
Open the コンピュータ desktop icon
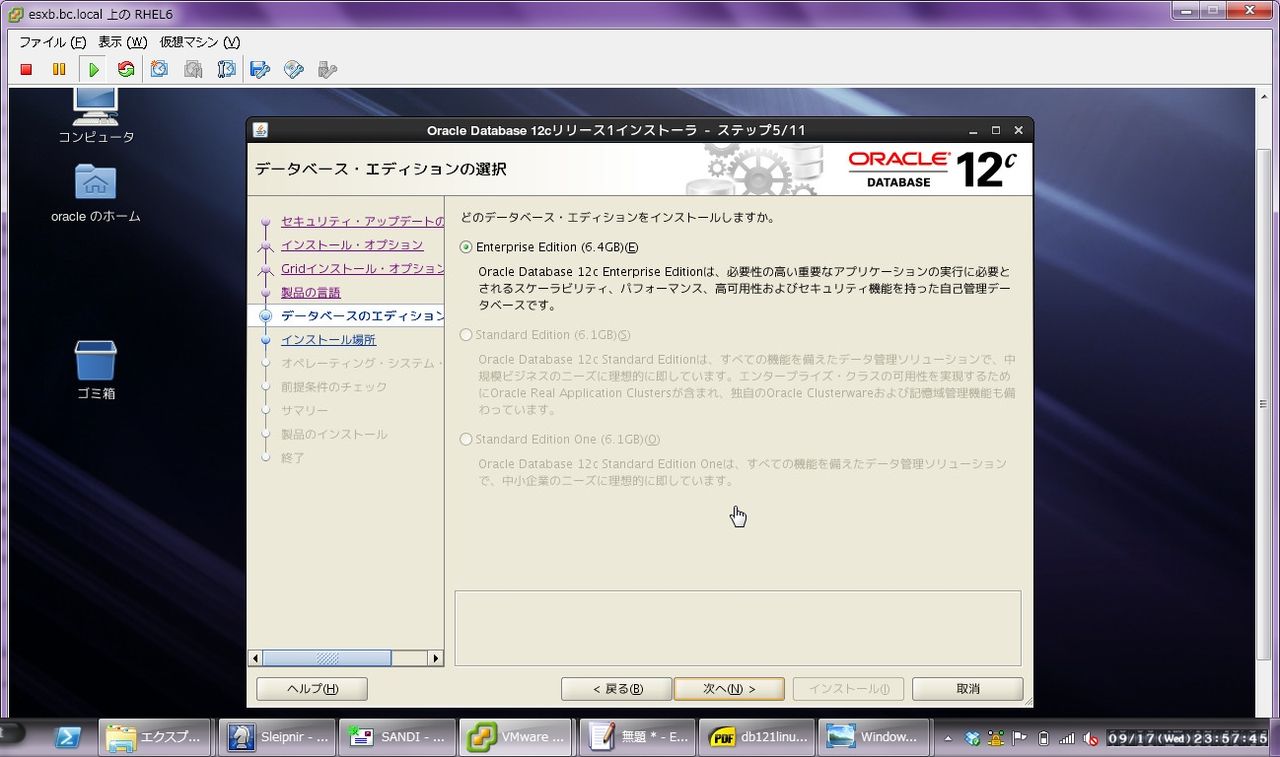(x=96, y=115)
